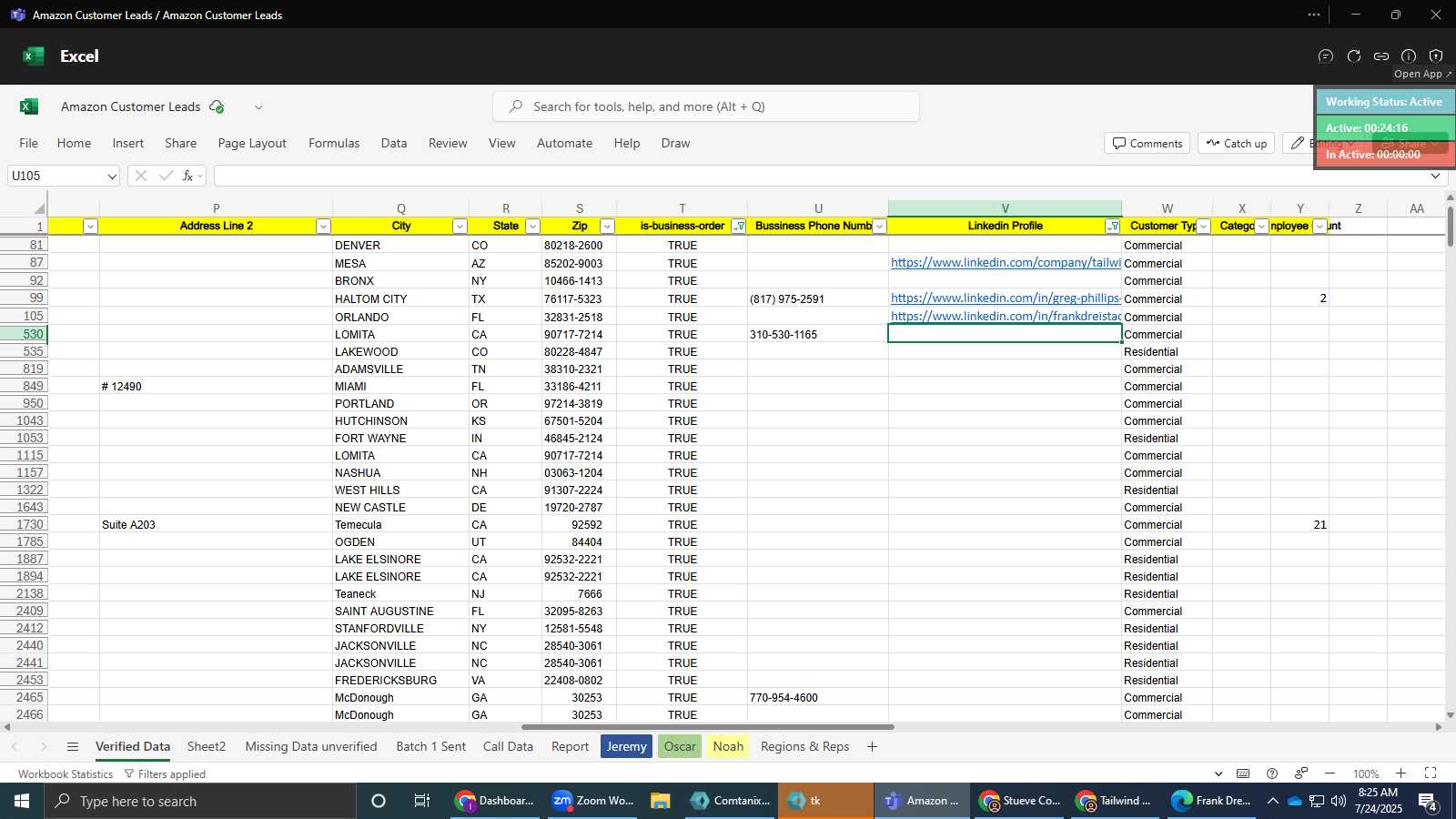The width and height of the screenshot is (1456, 819).
Task: Click the Catch up button
Action: point(1236,143)
